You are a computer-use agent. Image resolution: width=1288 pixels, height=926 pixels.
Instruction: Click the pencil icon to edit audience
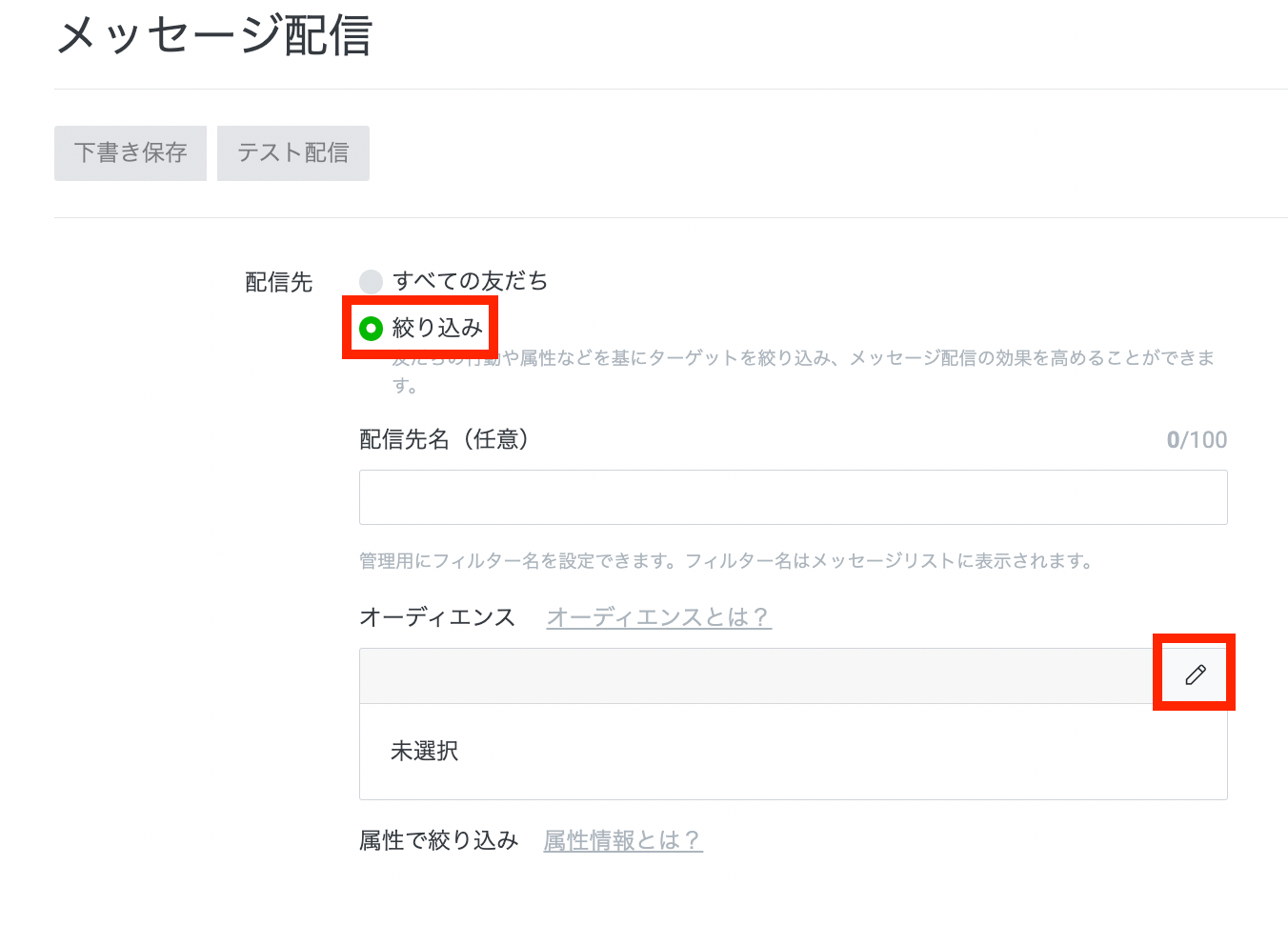(1195, 674)
